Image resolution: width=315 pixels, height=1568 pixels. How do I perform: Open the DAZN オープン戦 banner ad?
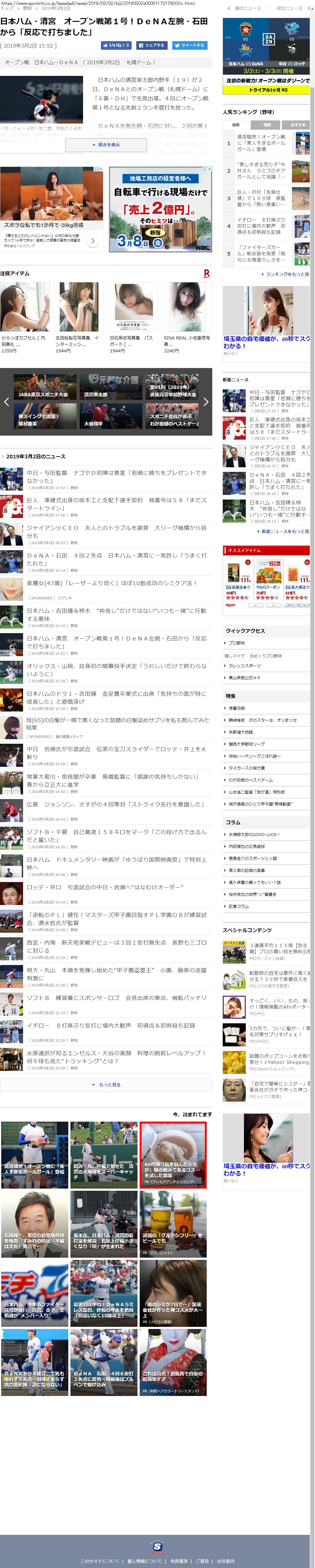(x=266, y=55)
